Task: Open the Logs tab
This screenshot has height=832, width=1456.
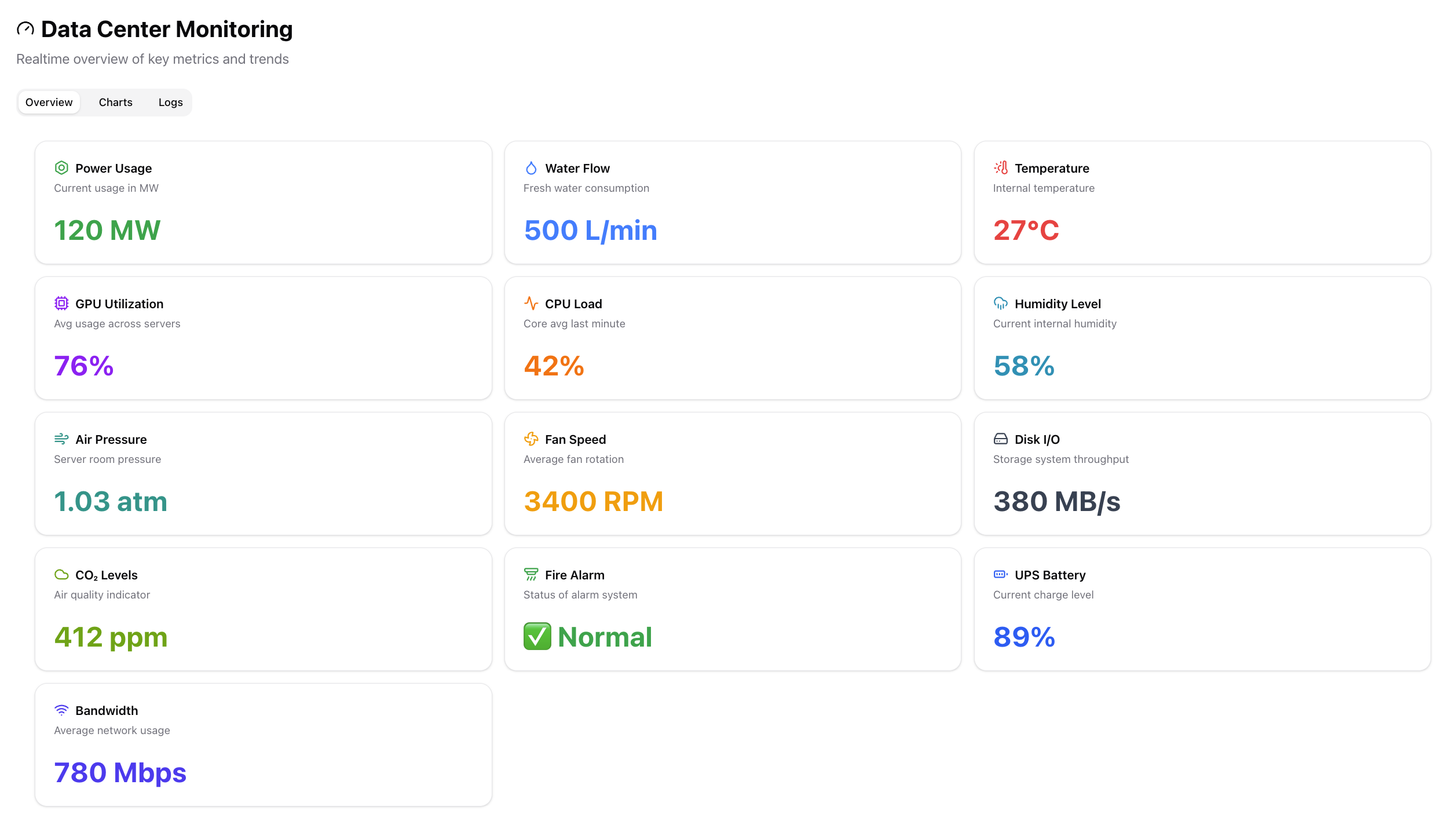Action: click(x=170, y=103)
